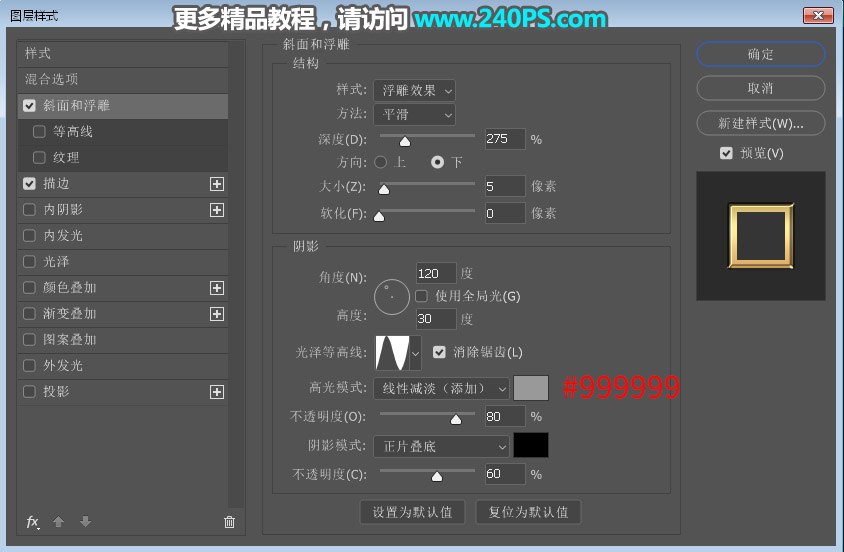Open the 方法 dropdown showing 平滑
844x552 pixels.
coord(414,115)
